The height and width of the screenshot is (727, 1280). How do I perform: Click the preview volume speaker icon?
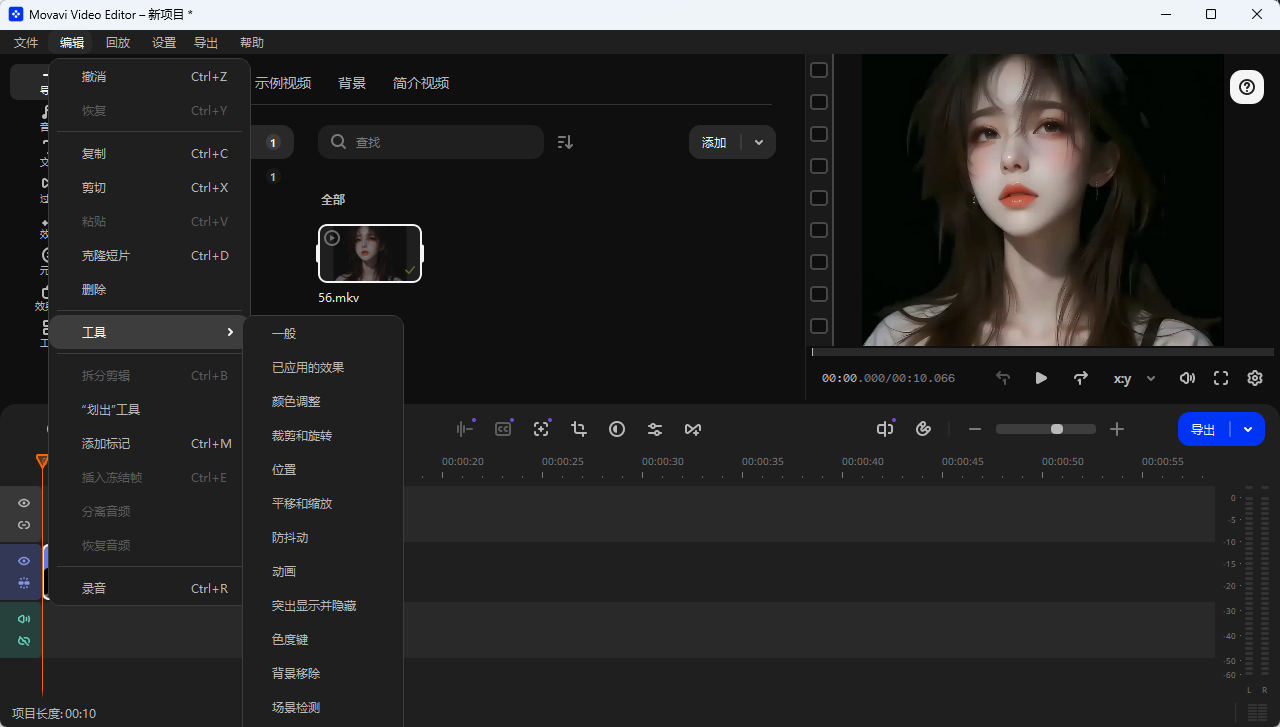[1187, 378]
